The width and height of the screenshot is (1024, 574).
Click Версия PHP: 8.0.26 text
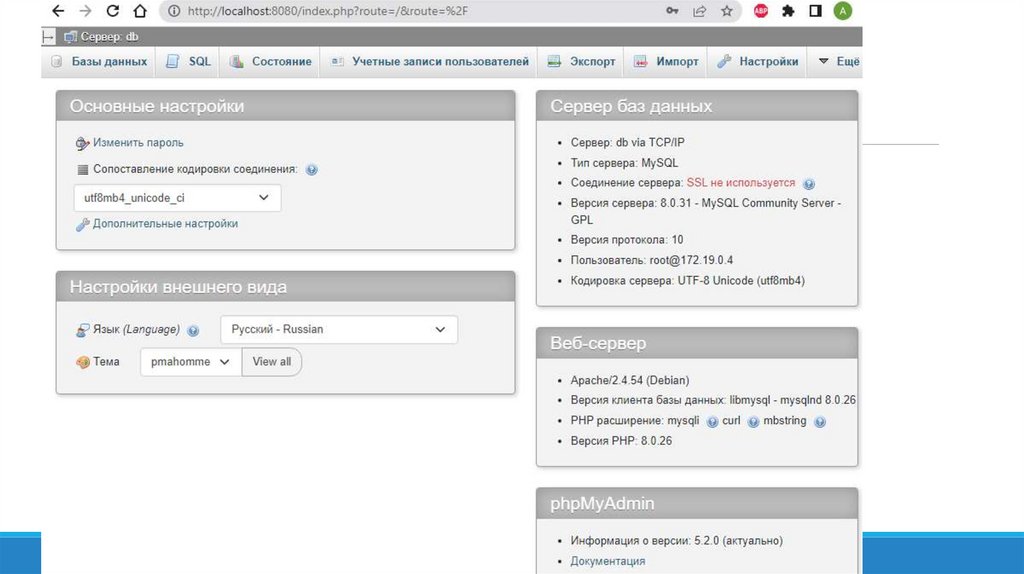[x=621, y=441]
